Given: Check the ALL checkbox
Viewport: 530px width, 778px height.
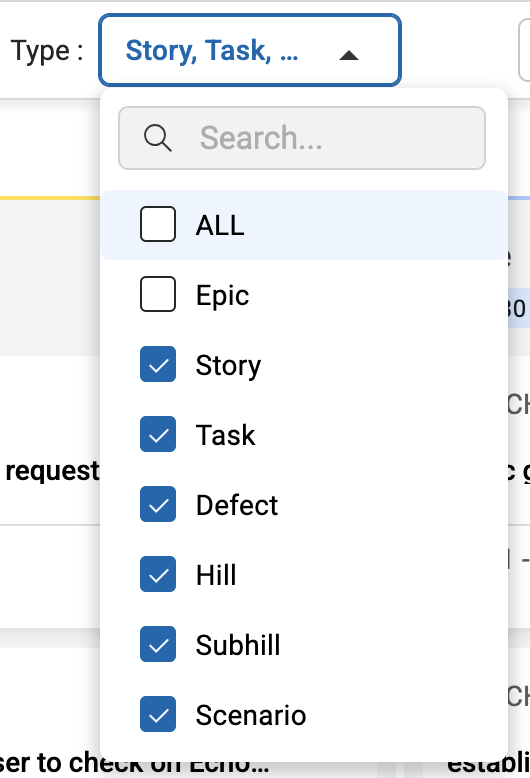Looking at the screenshot, I should 158,224.
